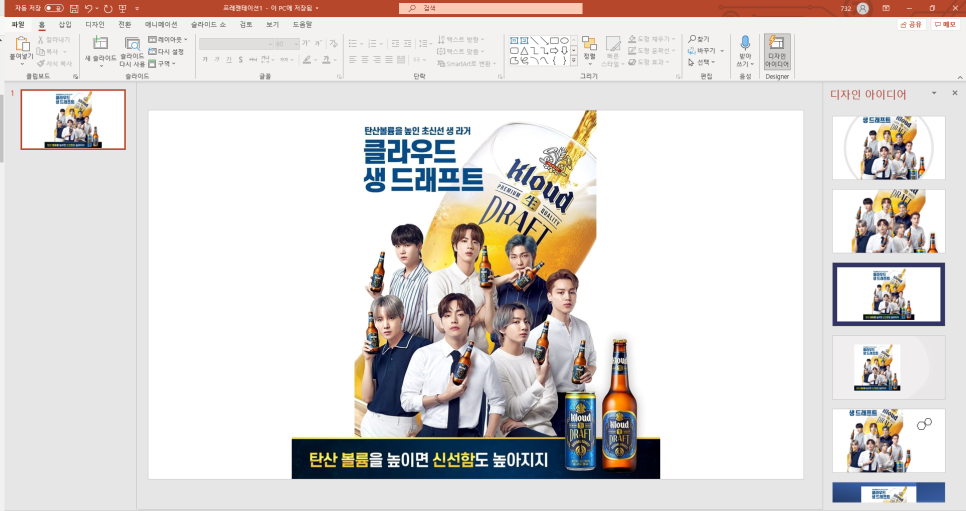Click the Undo arrow icon
This screenshot has height=511, width=966.
pyautogui.click(x=89, y=9)
